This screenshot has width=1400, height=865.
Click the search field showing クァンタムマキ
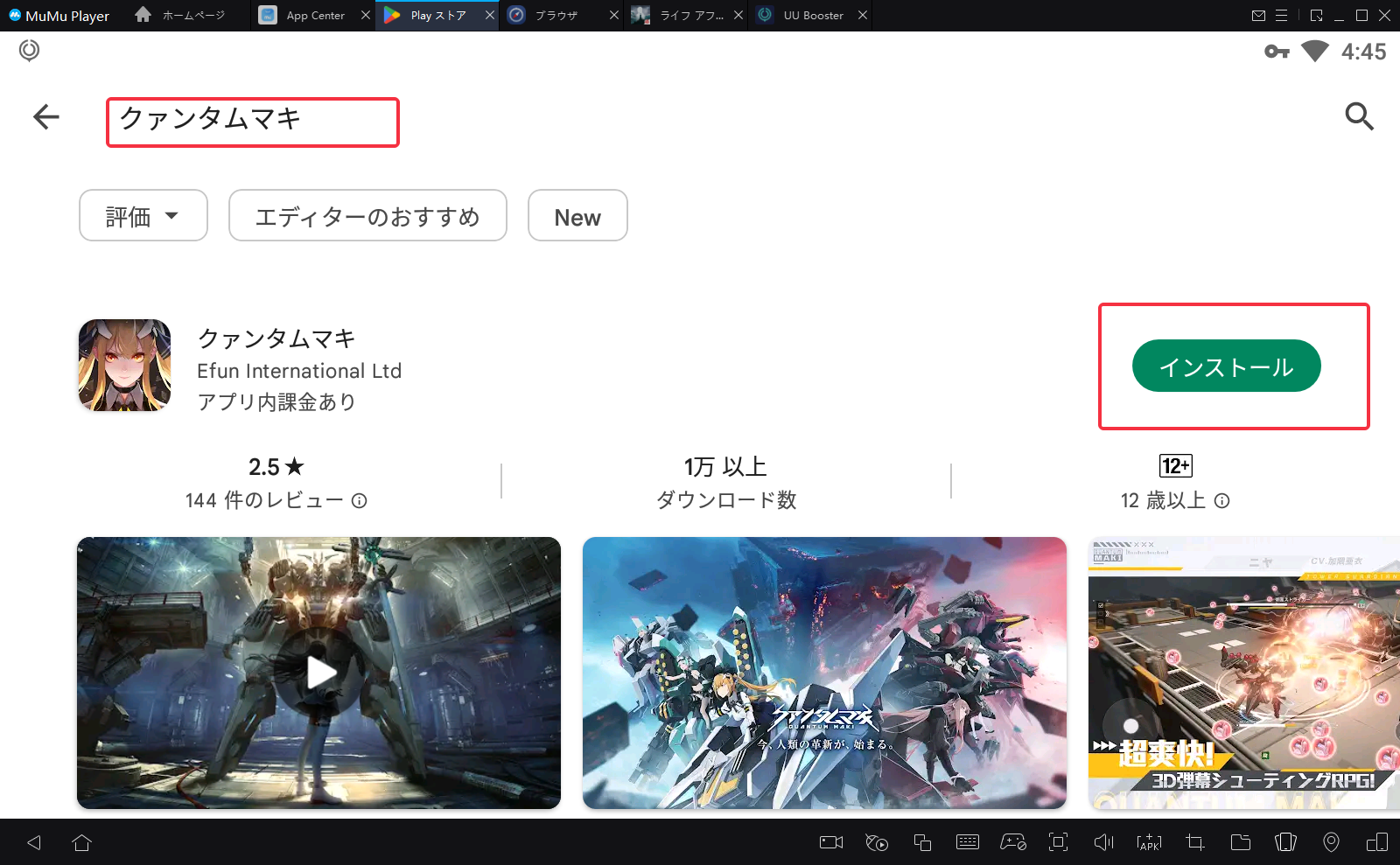(253, 122)
